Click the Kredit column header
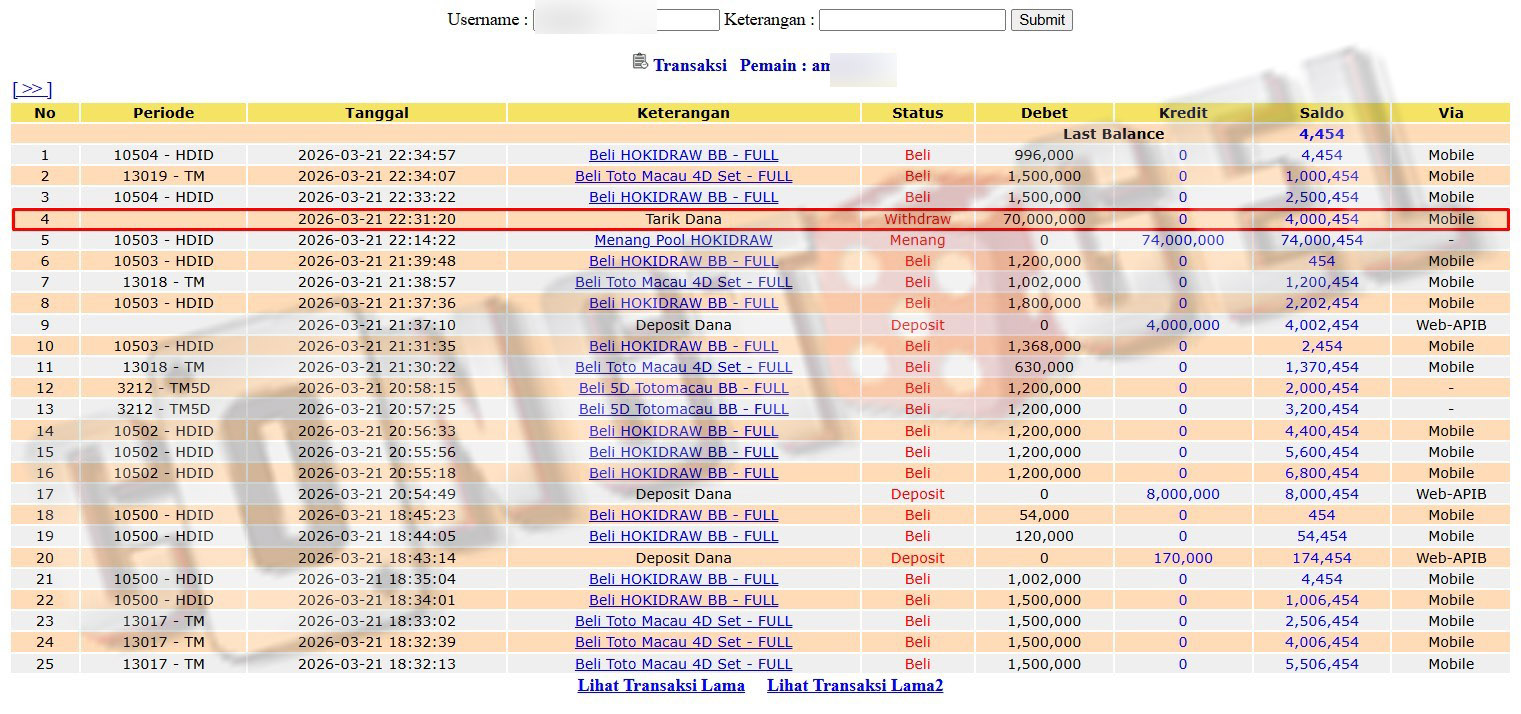This screenshot has height=714, width=1521. 1183,113
